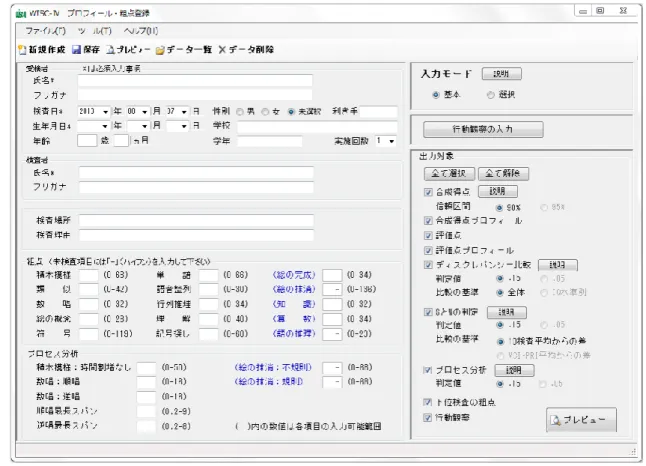Click the app icon in title bar
646x466 pixels.
(x=21, y=14)
